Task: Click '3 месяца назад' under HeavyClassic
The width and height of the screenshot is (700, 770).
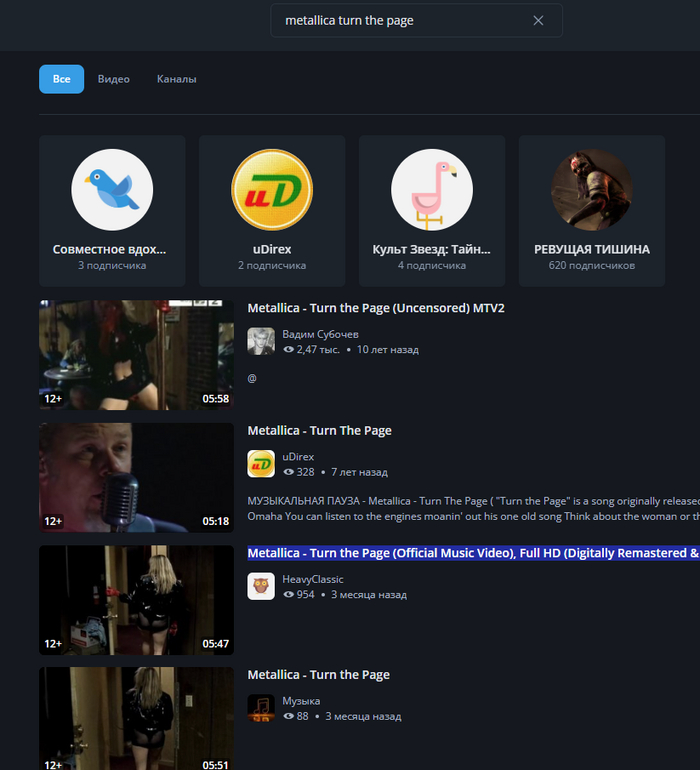Action: click(x=369, y=595)
